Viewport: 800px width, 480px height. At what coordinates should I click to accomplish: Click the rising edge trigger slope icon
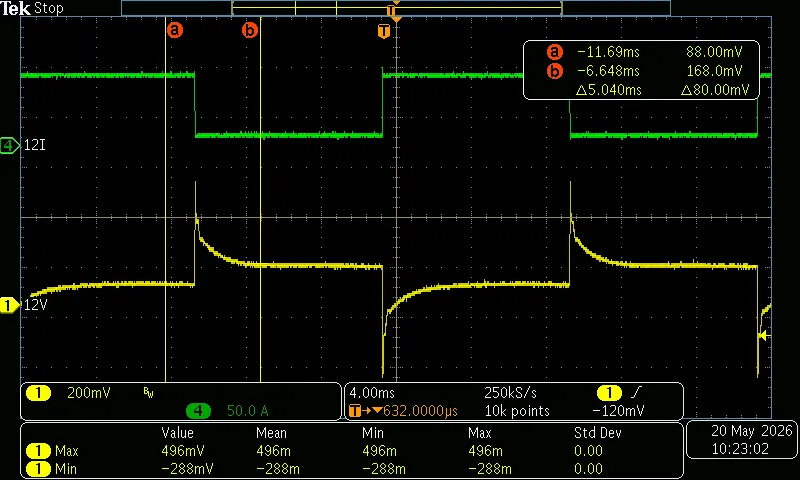click(x=636, y=393)
